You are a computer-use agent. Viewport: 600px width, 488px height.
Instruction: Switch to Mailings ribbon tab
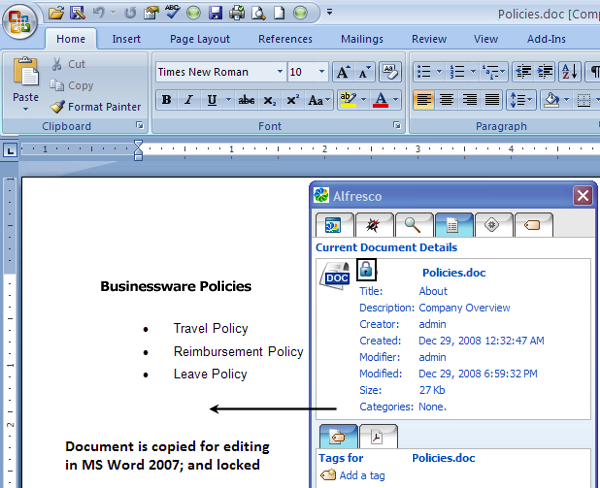coord(362,39)
